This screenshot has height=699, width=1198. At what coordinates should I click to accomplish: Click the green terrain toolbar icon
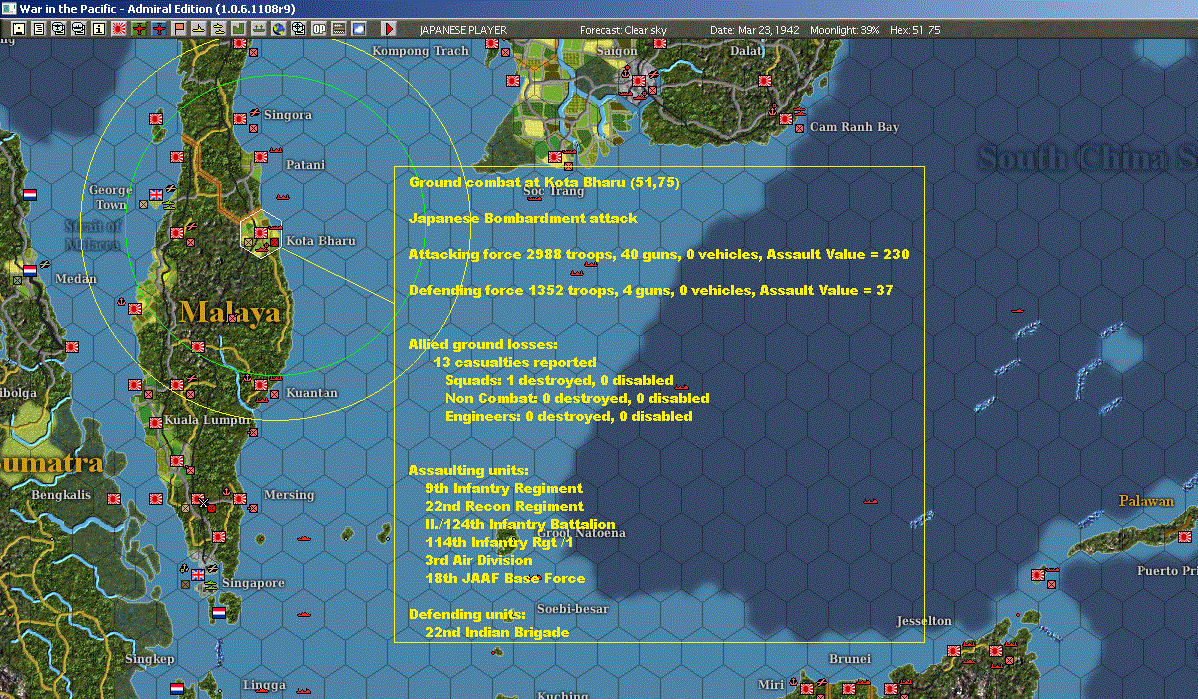coord(238,29)
